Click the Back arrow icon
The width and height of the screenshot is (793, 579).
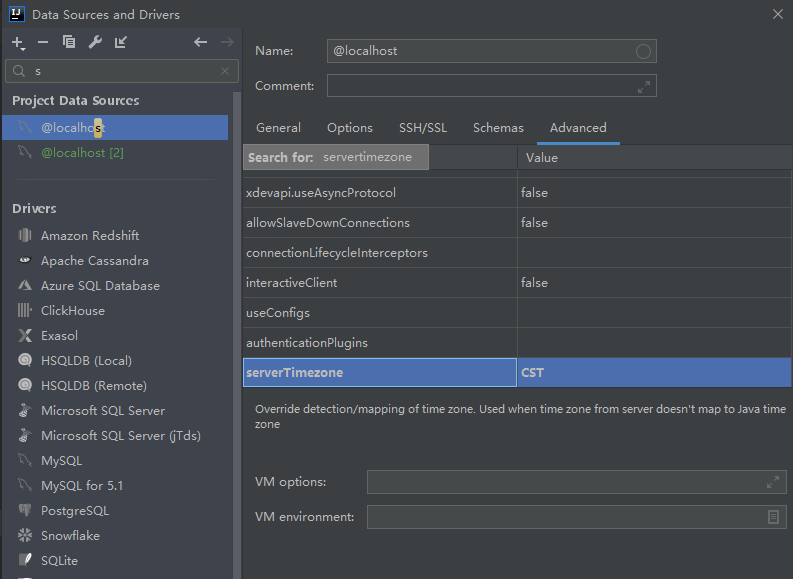(x=200, y=42)
